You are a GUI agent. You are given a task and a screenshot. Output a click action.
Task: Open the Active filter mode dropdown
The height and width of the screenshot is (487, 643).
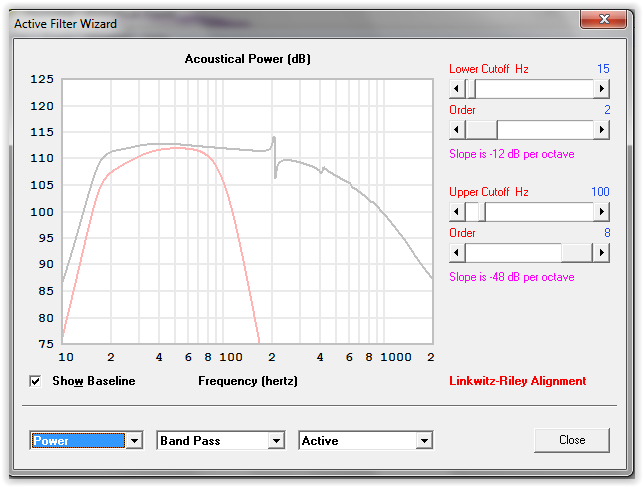click(424, 441)
